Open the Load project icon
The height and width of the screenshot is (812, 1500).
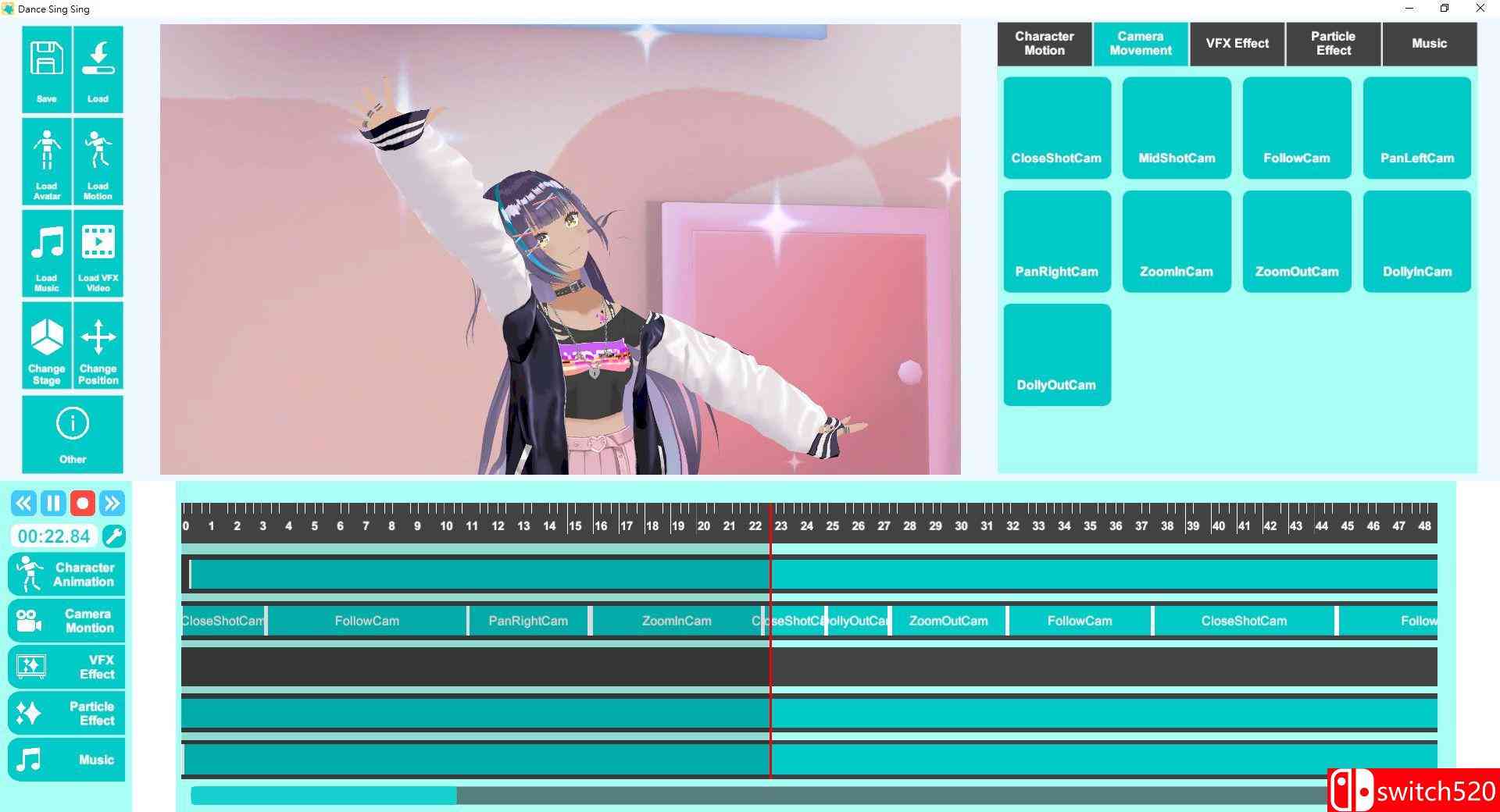(x=98, y=61)
